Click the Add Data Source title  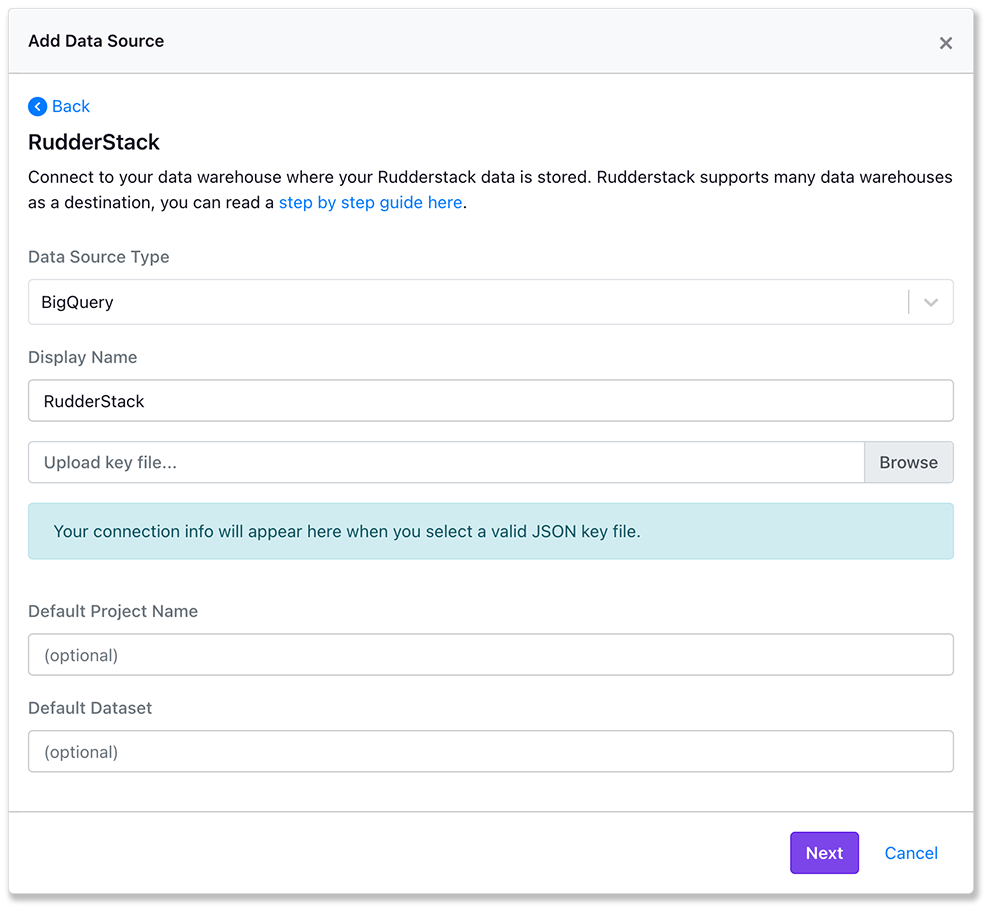(96, 41)
